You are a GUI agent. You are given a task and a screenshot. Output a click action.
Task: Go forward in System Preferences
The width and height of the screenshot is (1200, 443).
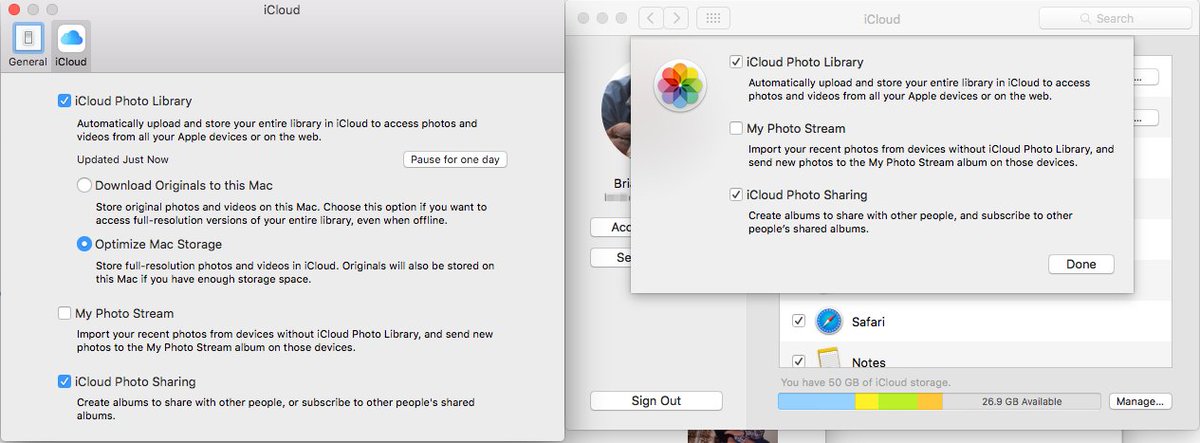coord(677,18)
